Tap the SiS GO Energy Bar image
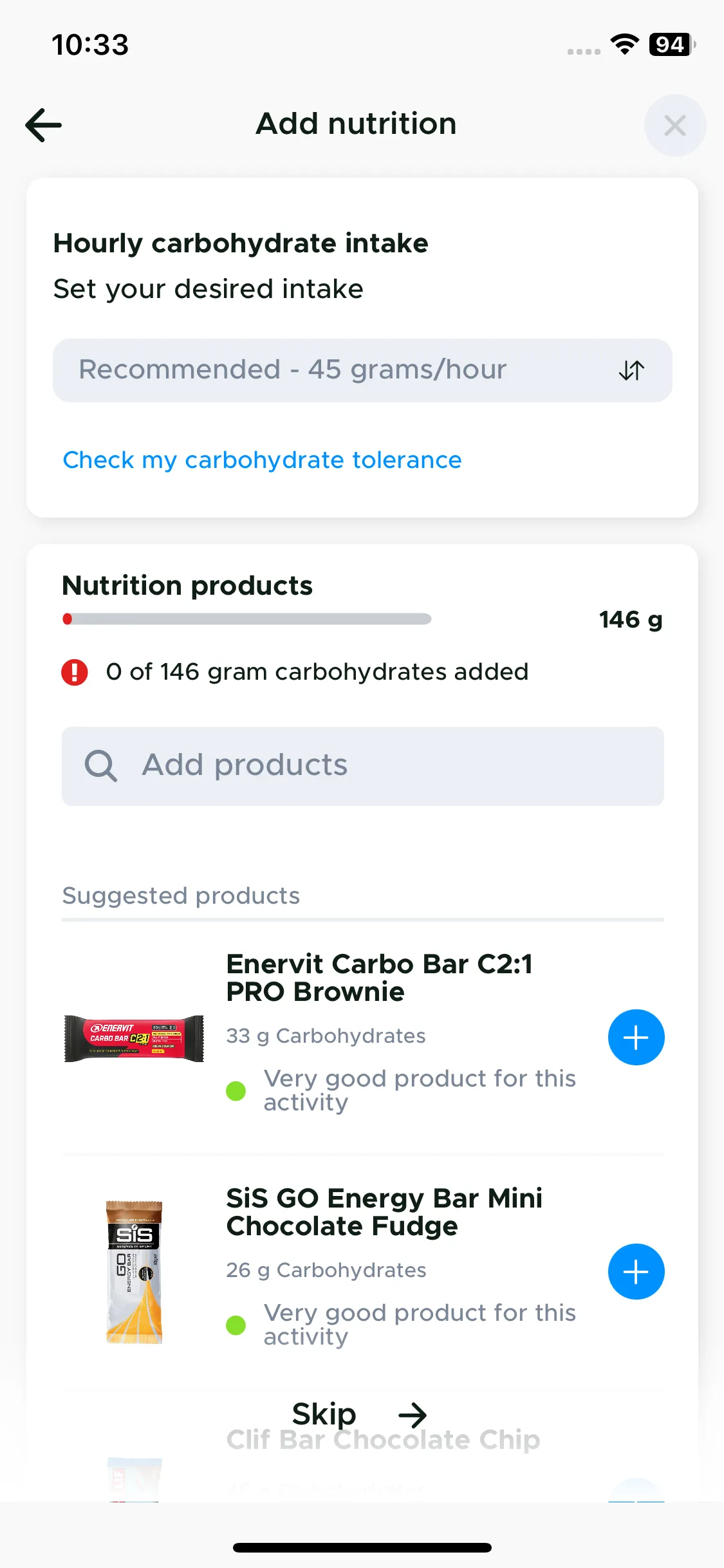This screenshot has height=1568, width=724. tap(134, 1272)
